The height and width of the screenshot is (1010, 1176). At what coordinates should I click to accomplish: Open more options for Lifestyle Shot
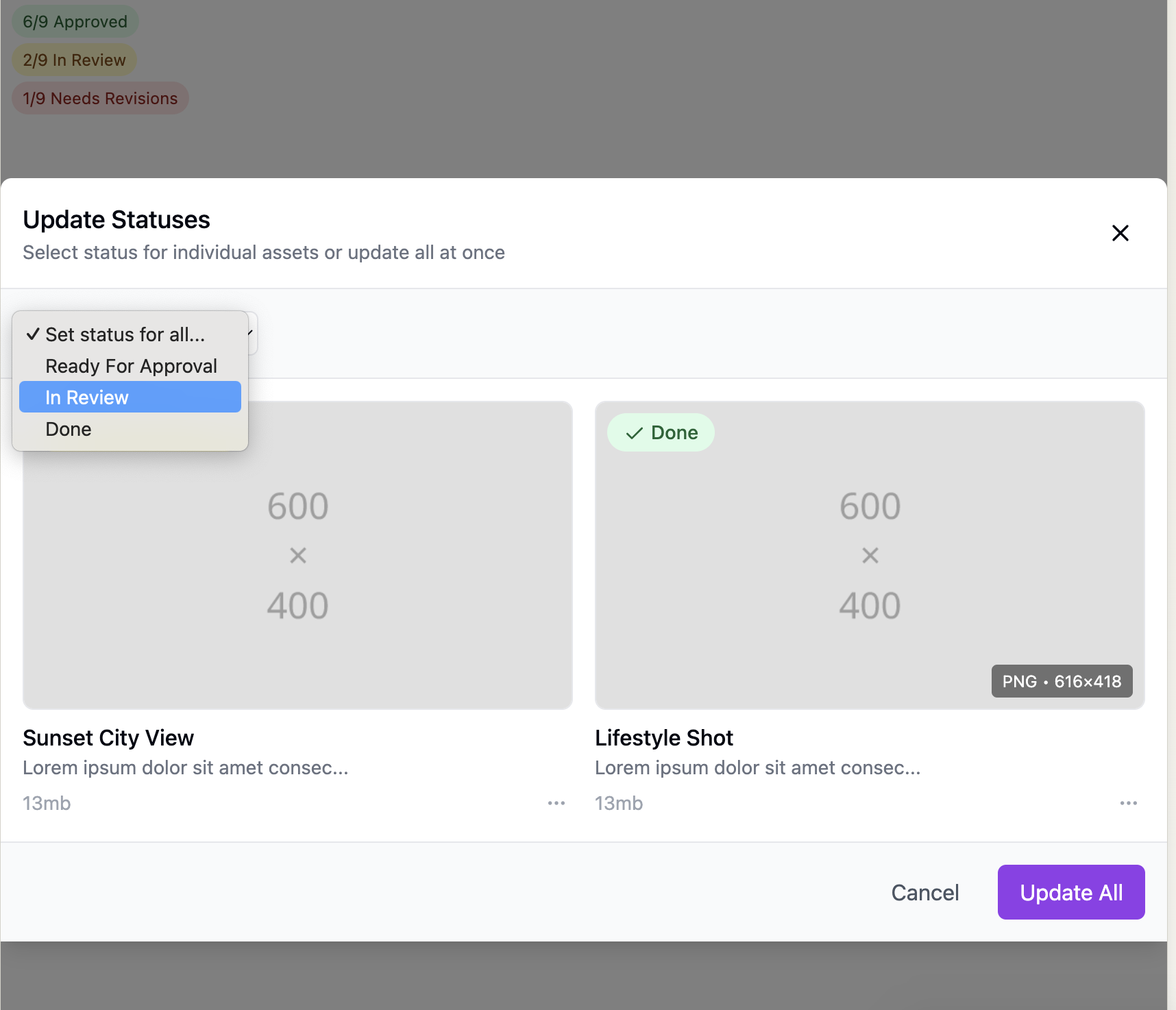pyautogui.click(x=1128, y=803)
